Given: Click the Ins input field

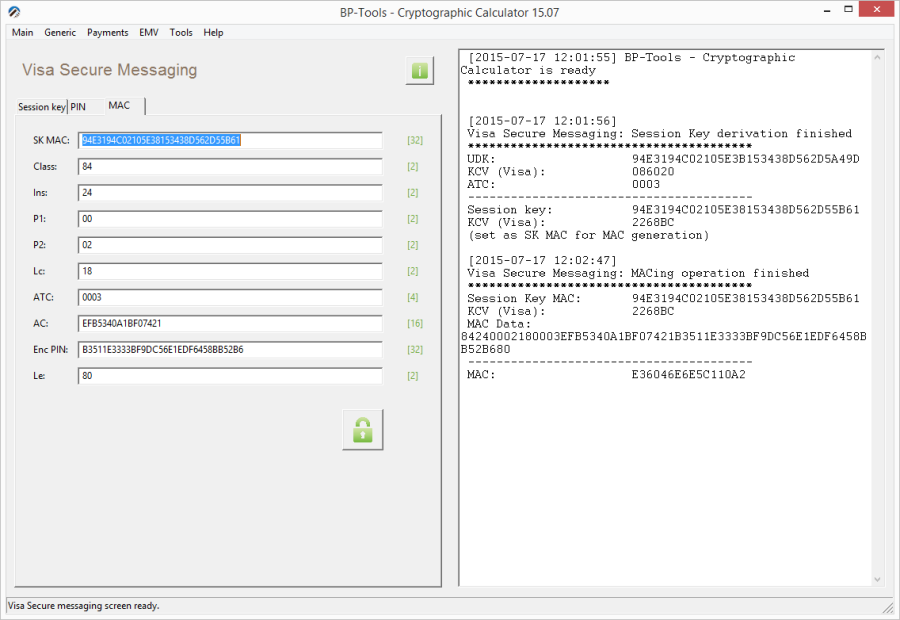Looking at the screenshot, I should [230, 192].
